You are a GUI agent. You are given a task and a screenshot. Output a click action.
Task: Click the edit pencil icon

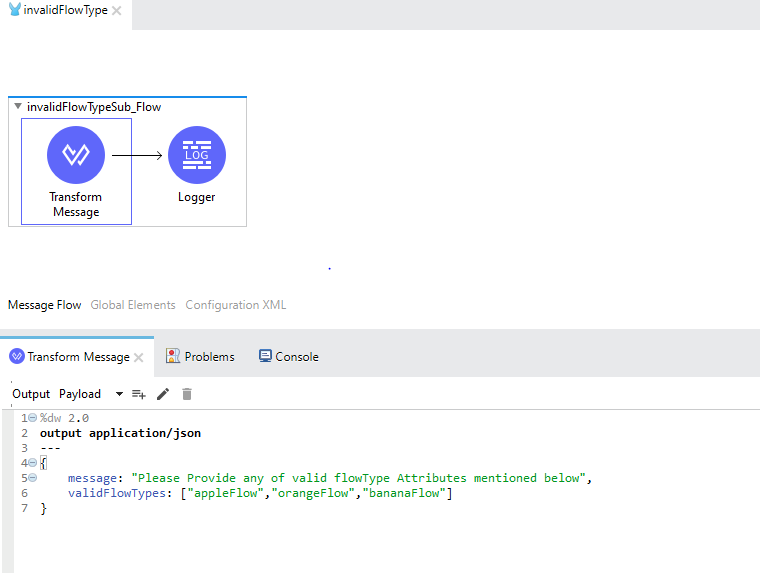pos(163,394)
